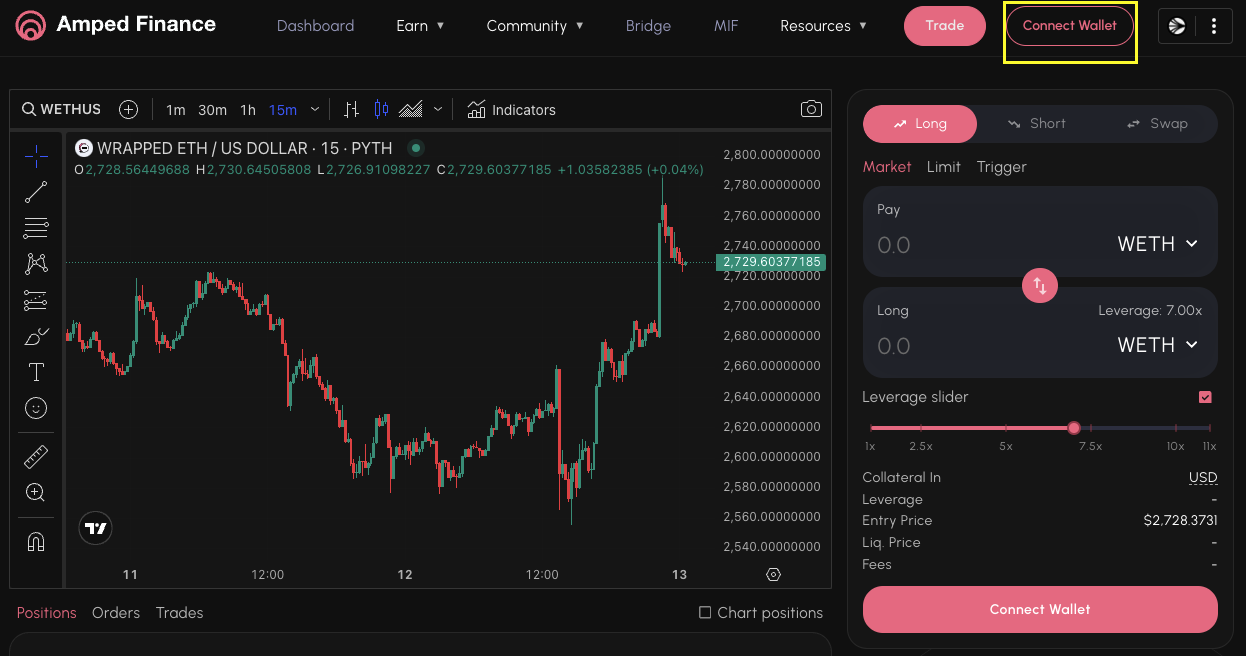This screenshot has width=1246, height=656.
Task: Take a chart snapshot with the camera
Action: (811, 108)
